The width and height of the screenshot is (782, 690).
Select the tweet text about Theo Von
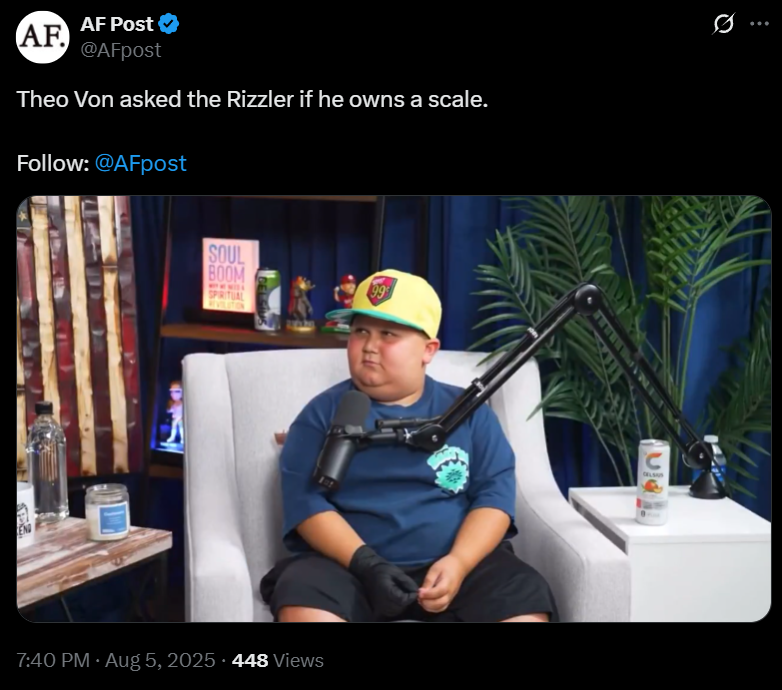coord(252,99)
